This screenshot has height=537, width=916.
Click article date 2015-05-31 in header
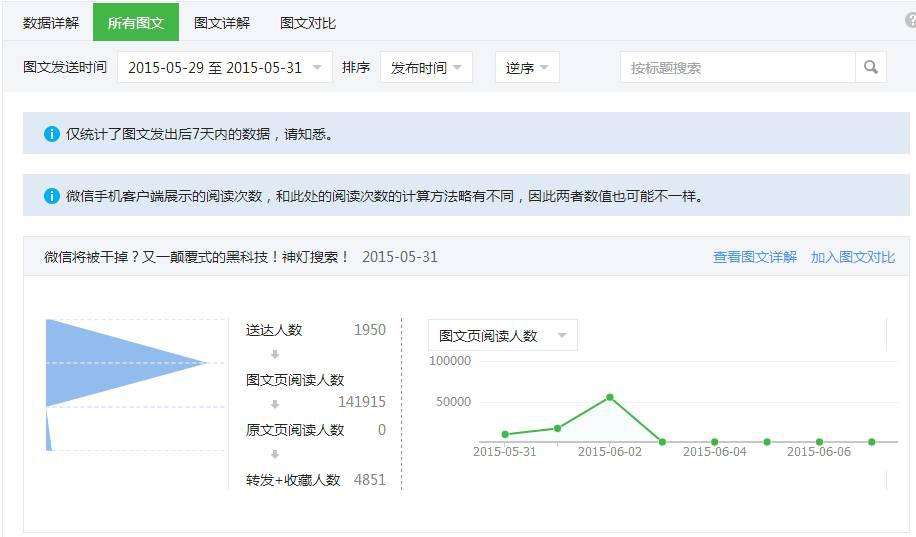pyautogui.click(x=400, y=257)
